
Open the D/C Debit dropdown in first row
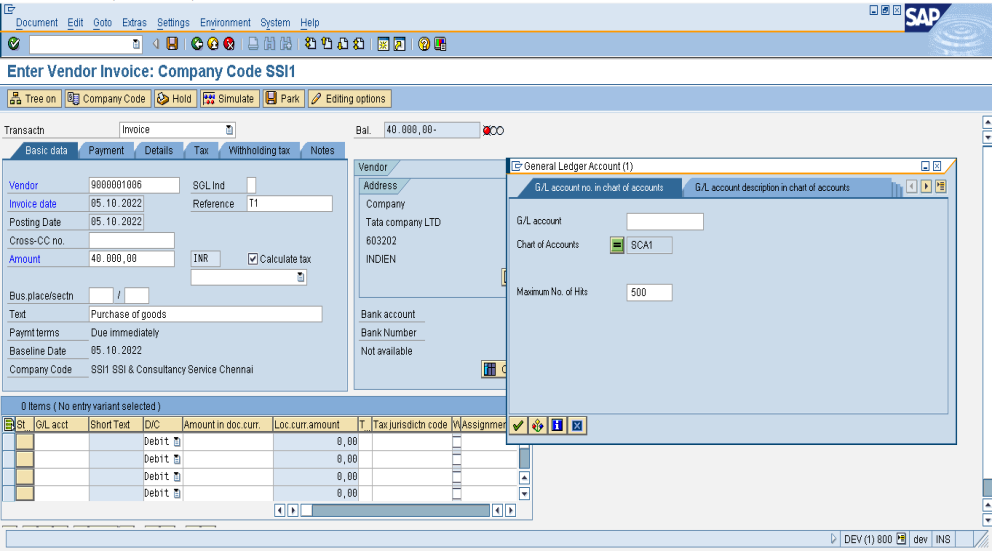tap(177, 442)
